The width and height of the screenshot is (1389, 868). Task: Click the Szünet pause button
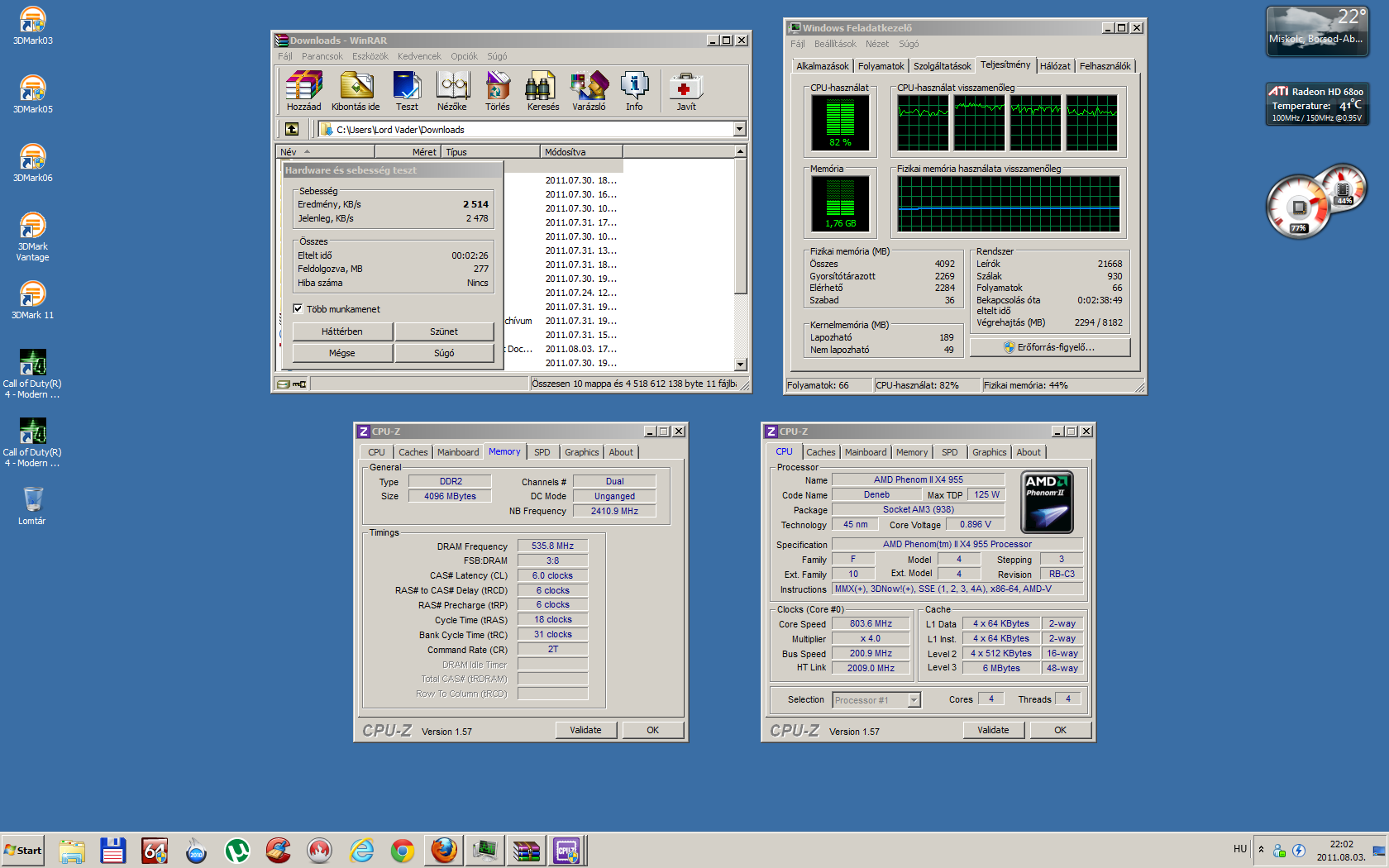[444, 331]
